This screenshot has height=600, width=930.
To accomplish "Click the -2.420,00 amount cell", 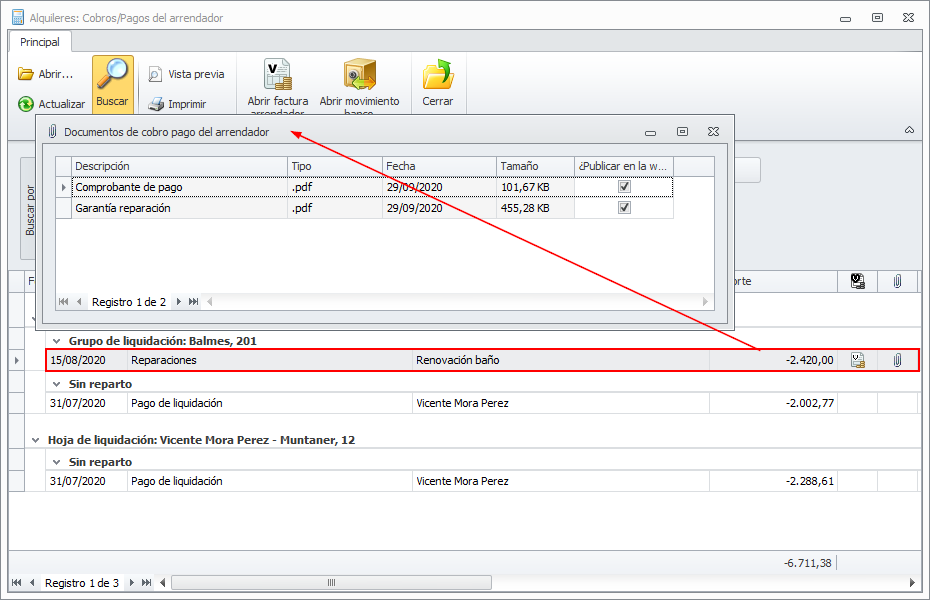I will pos(773,360).
